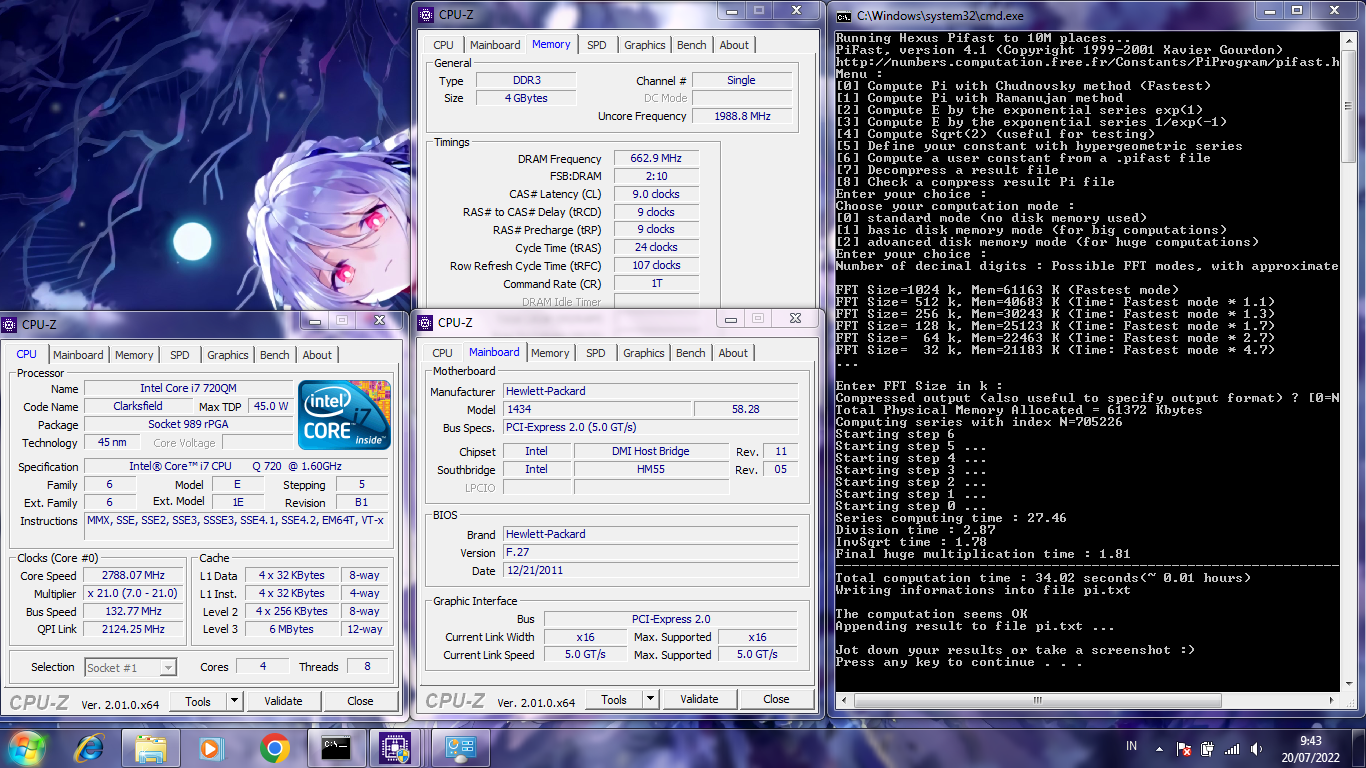The height and width of the screenshot is (768, 1366).
Task: Click CPU-Z Memory window title icon
Action: pyautogui.click(x=426, y=14)
